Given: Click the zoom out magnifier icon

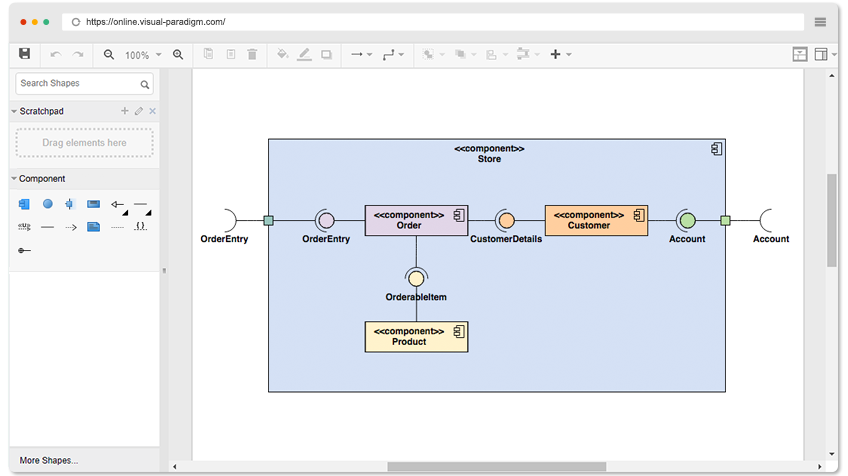Looking at the screenshot, I should [x=109, y=55].
